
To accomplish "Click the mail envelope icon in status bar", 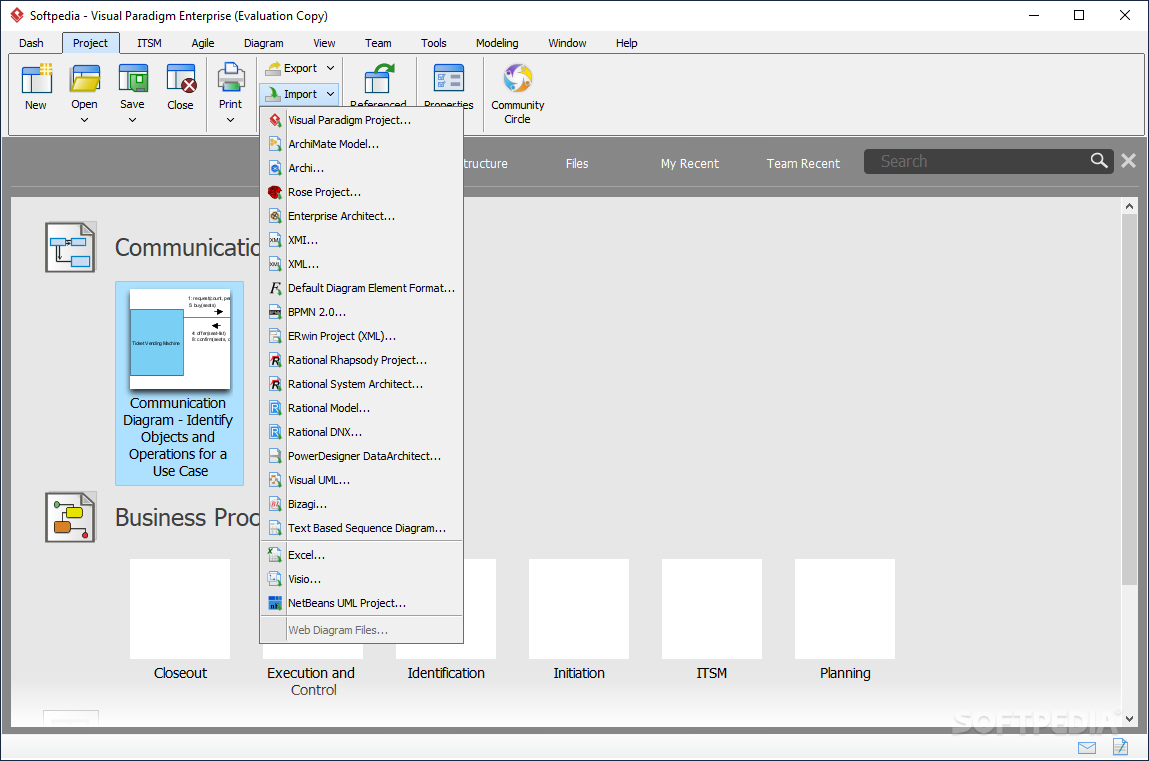I will (x=1087, y=747).
